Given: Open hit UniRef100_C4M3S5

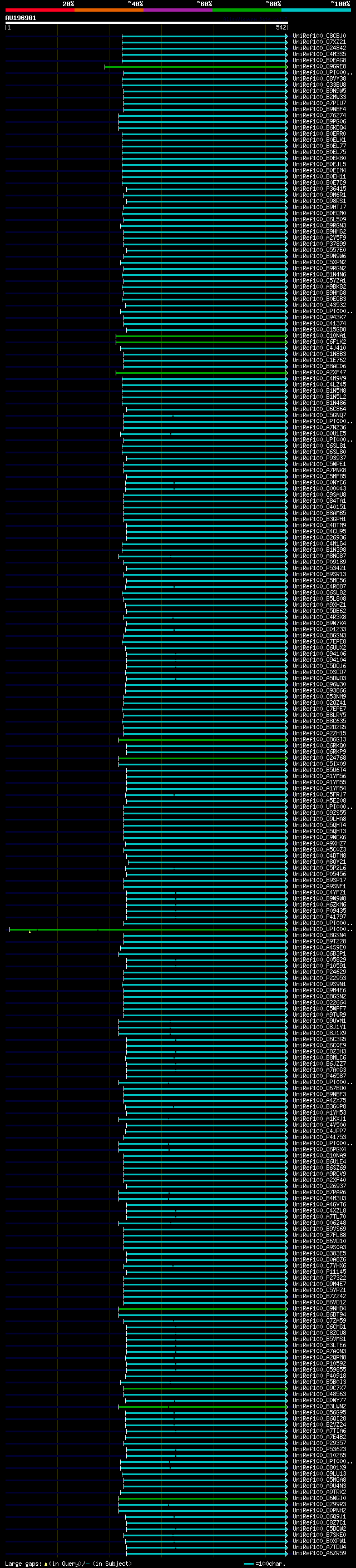Looking at the screenshot, I should 319,55.
